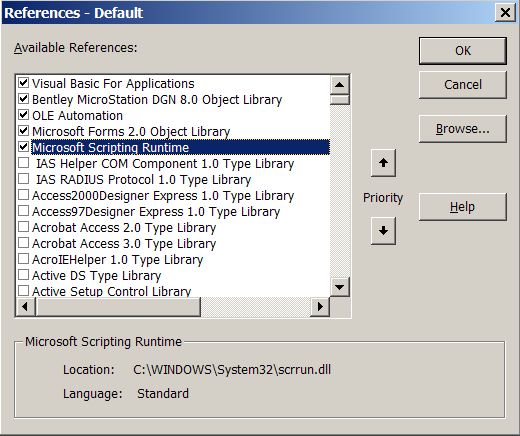This screenshot has height=436, width=520.
Task: Select Active DS Type Library entry
Action: 97,275
